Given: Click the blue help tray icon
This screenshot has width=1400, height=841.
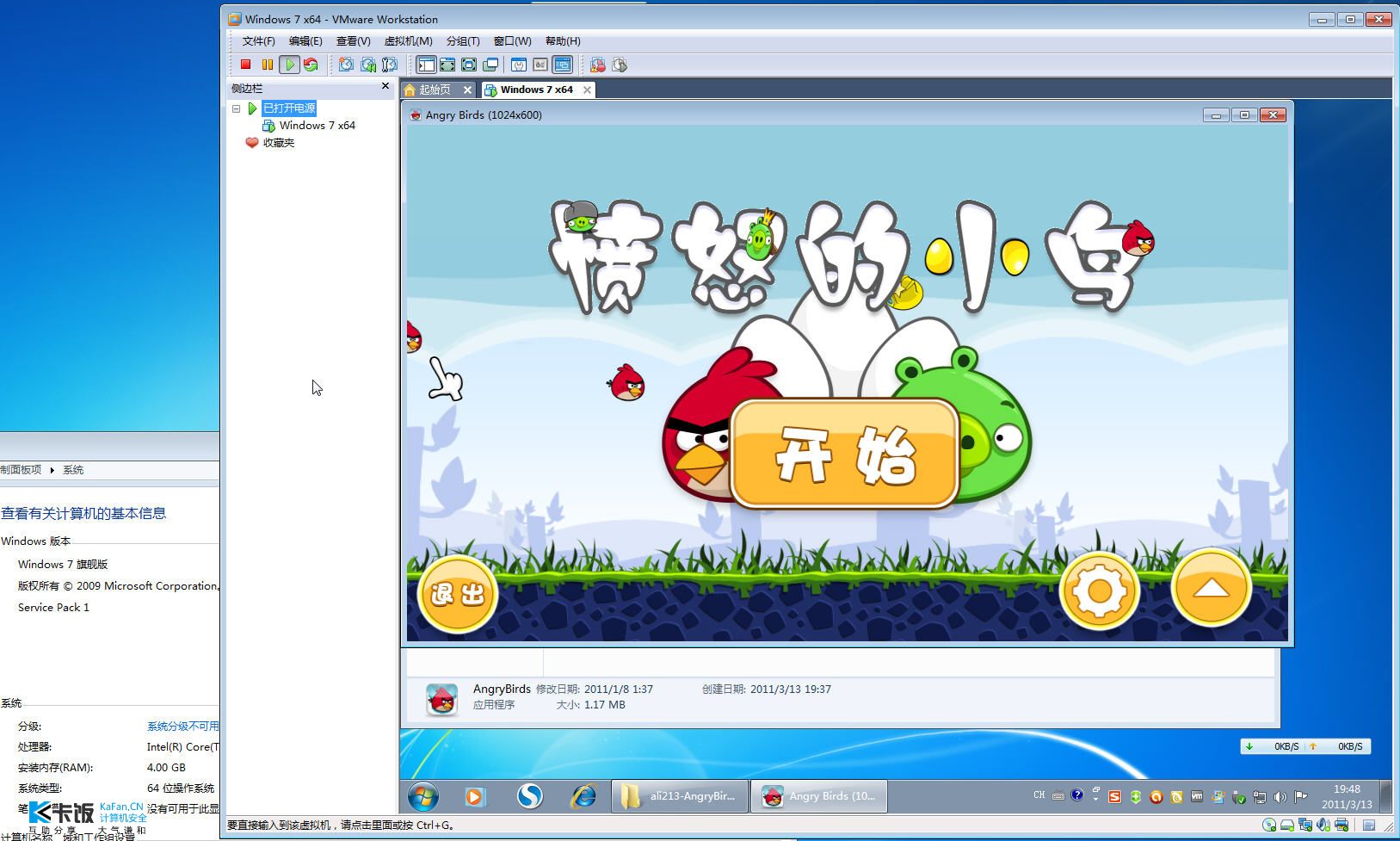Looking at the screenshot, I should click(1076, 795).
